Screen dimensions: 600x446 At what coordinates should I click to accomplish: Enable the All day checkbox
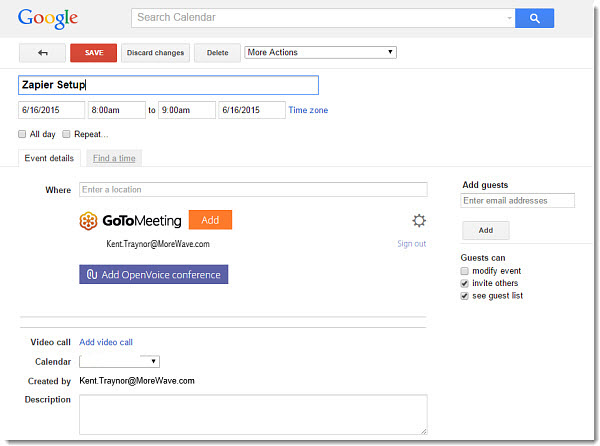(x=22, y=134)
